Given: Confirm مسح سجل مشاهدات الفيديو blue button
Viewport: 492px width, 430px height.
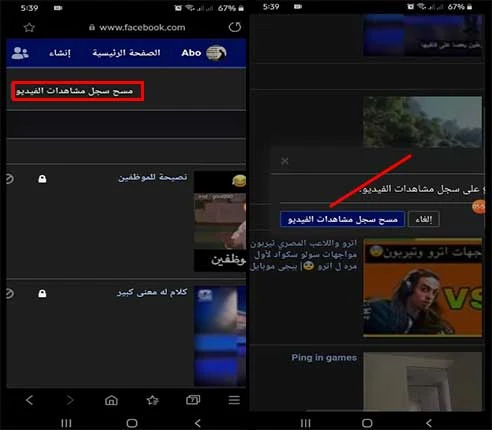Looking at the screenshot, I should click(343, 219).
